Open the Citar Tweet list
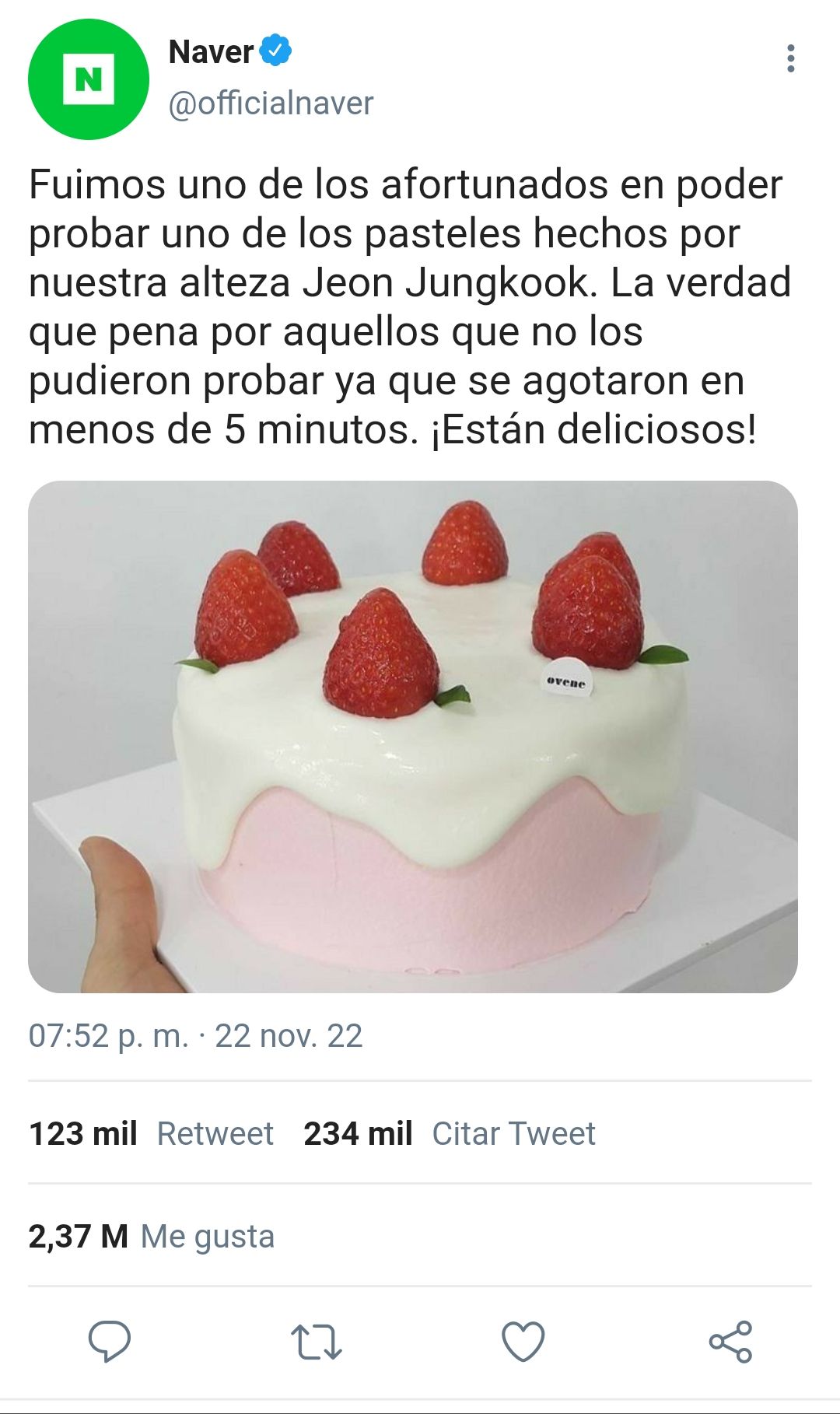The image size is (840, 1414). (x=513, y=1133)
